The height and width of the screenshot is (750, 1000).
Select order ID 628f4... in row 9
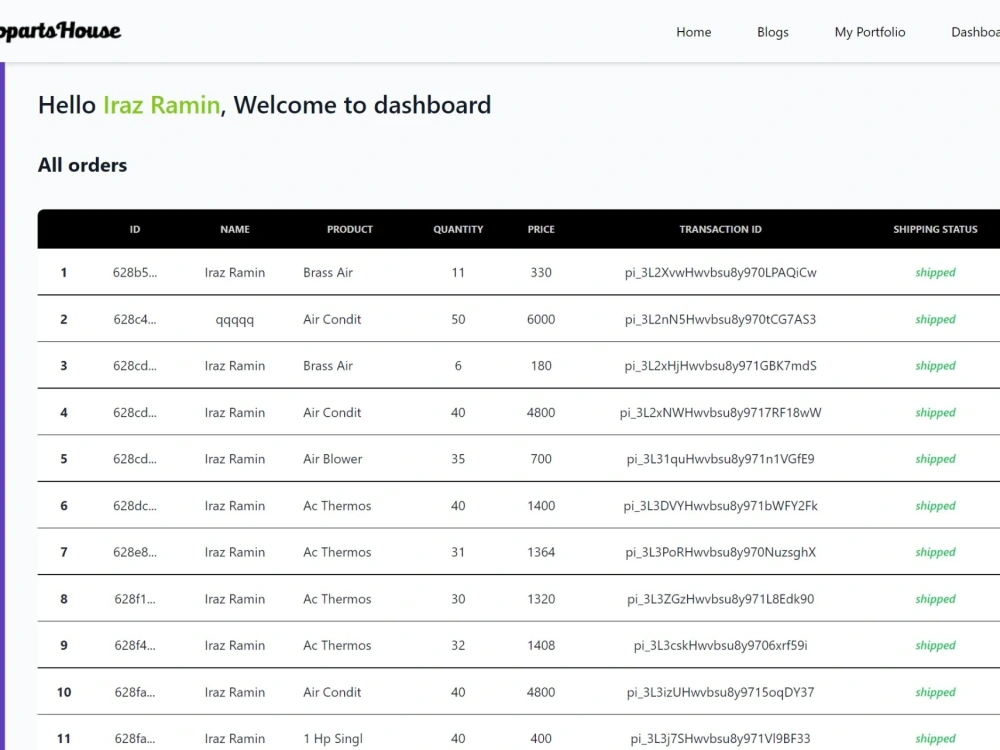[x=135, y=645]
